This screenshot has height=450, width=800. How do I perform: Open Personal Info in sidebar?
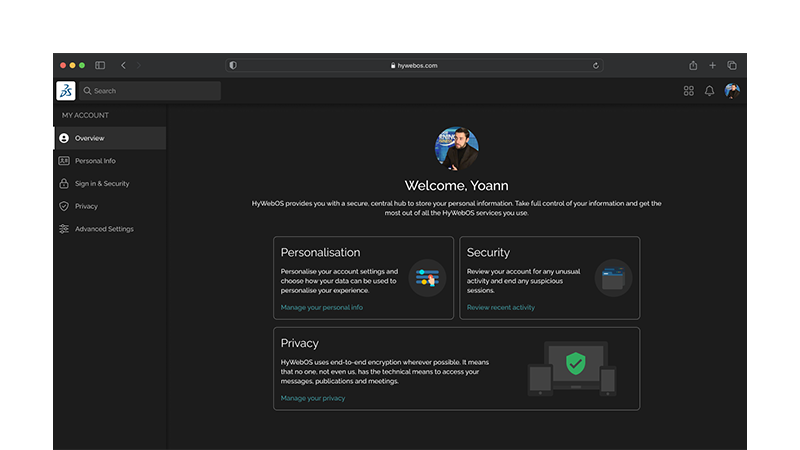point(110,161)
